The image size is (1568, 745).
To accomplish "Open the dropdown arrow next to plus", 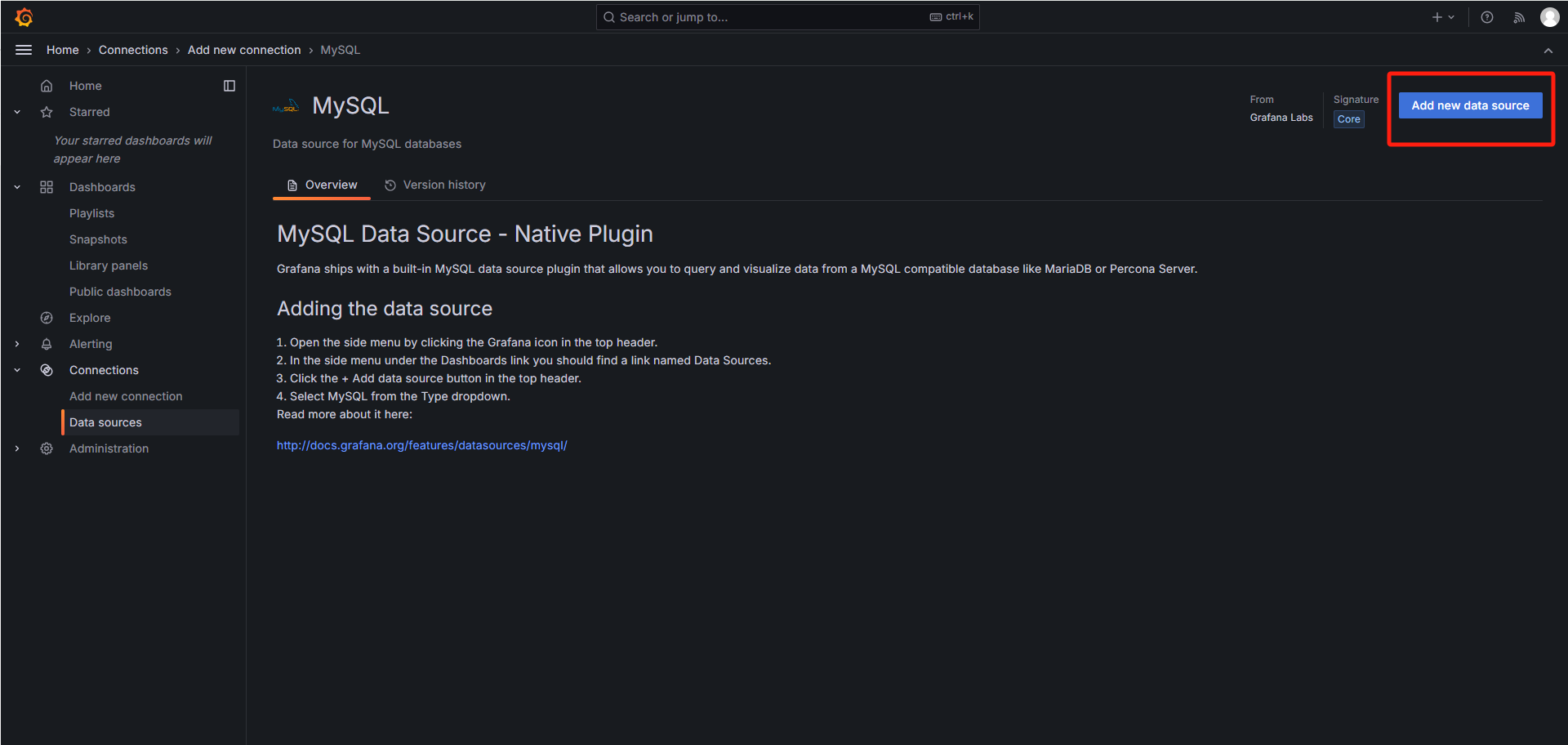I will (1451, 17).
